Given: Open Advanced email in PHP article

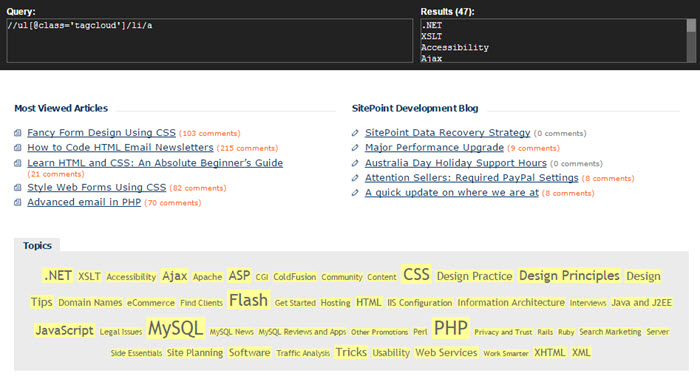Looking at the screenshot, I should click(84, 202).
